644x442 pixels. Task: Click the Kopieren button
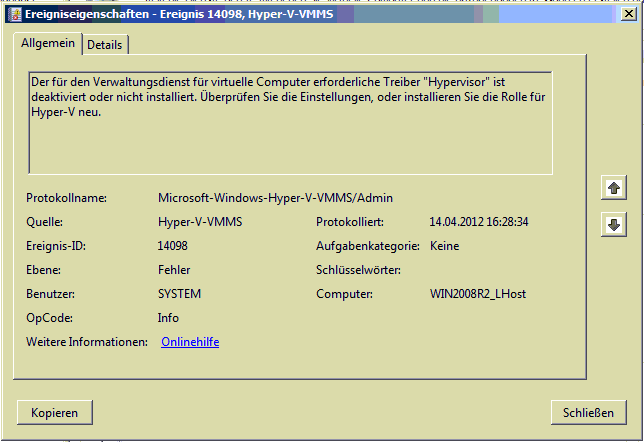pyautogui.click(x=55, y=412)
